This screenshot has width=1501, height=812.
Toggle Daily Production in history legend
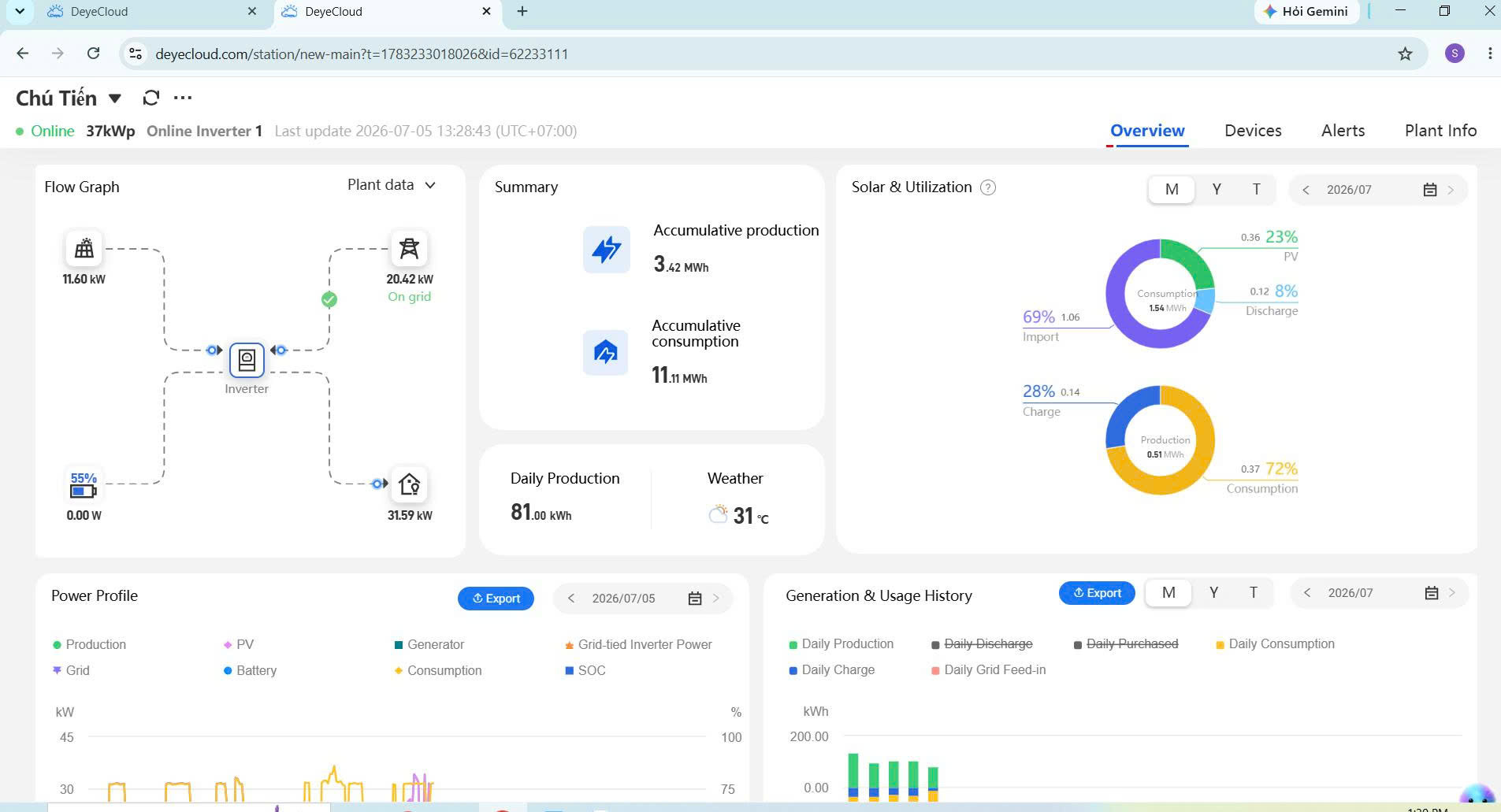click(842, 643)
